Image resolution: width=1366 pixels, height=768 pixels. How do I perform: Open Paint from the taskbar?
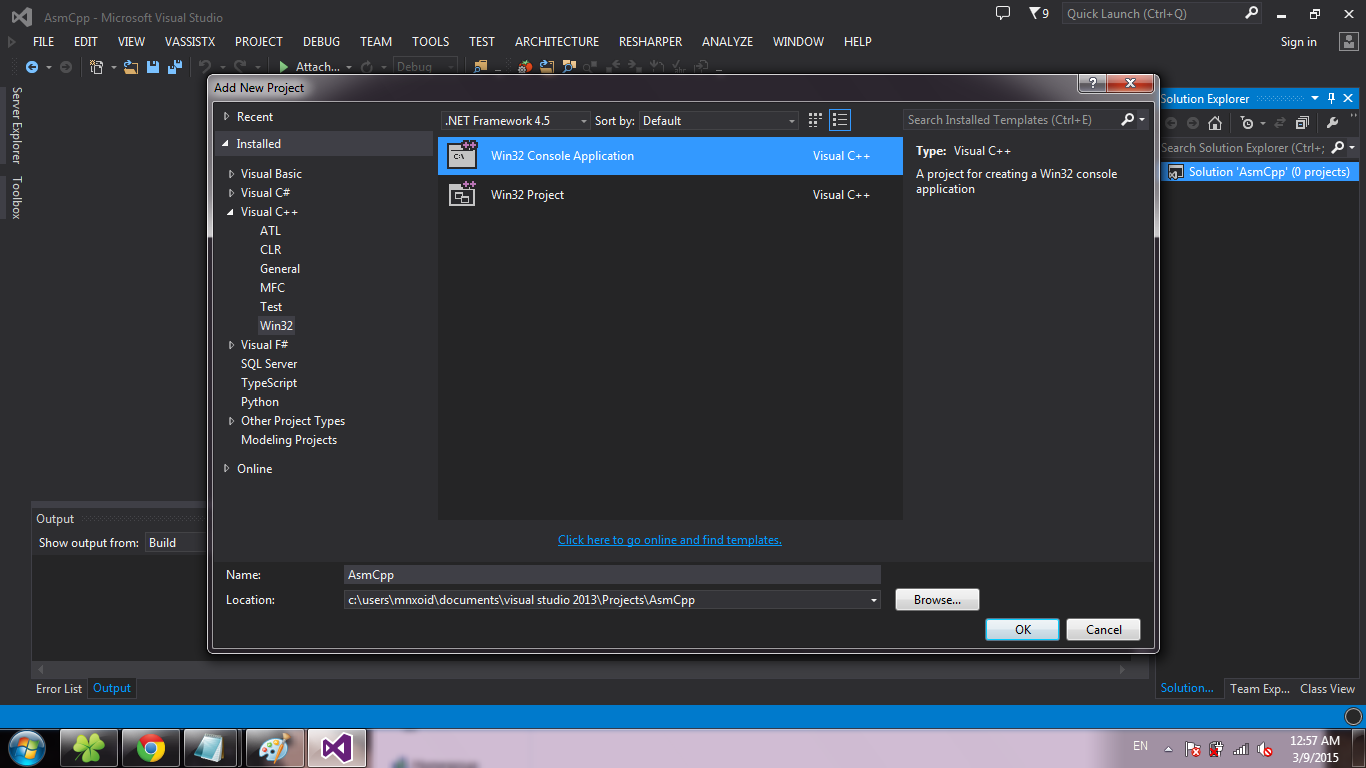point(273,748)
